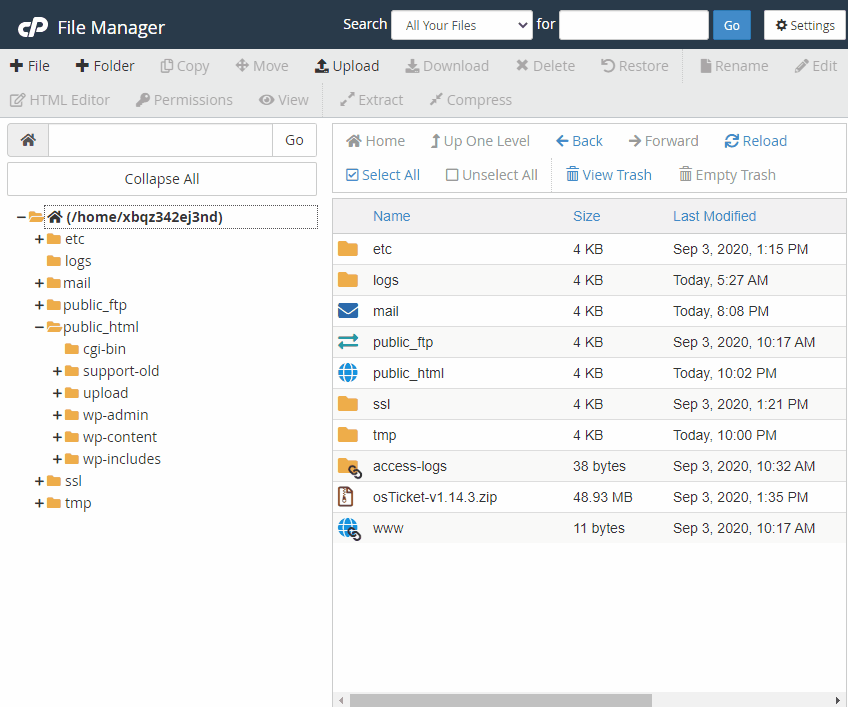Sort by Last Modified column header
848x707 pixels.
click(x=714, y=216)
